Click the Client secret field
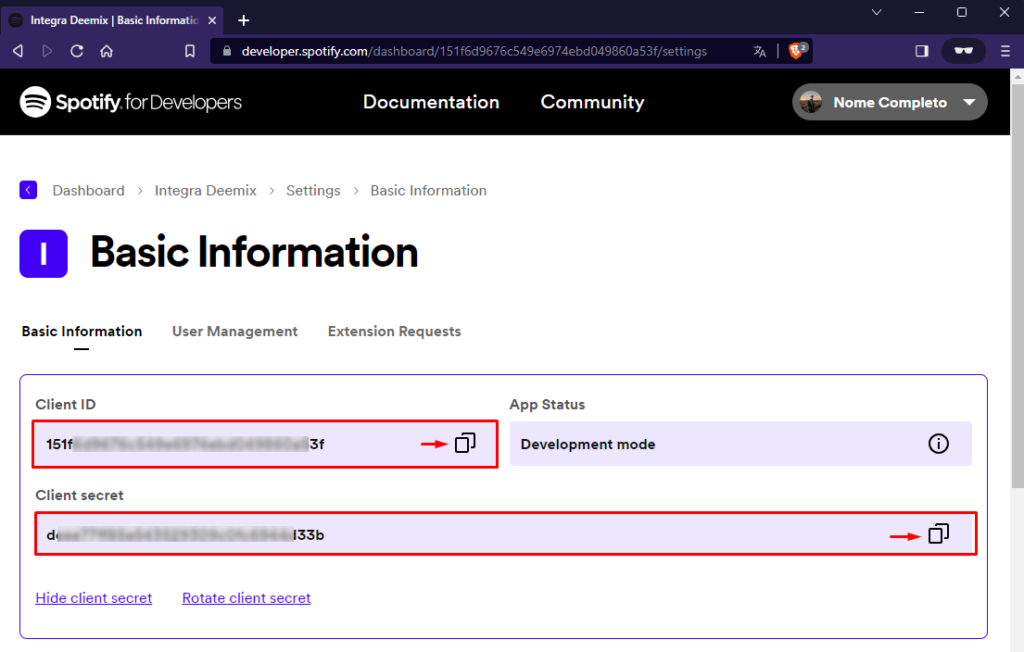The image size is (1024, 652). point(505,534)
